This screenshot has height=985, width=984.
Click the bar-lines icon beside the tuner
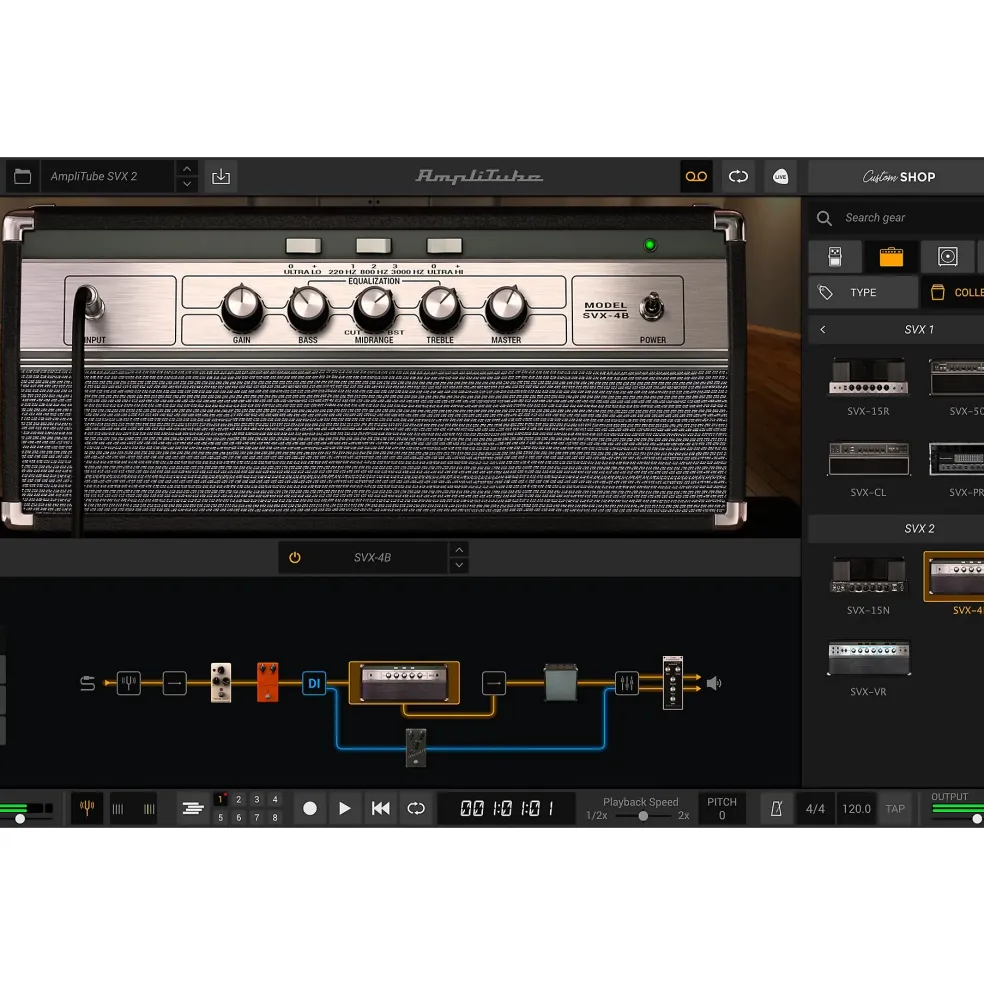118,809
